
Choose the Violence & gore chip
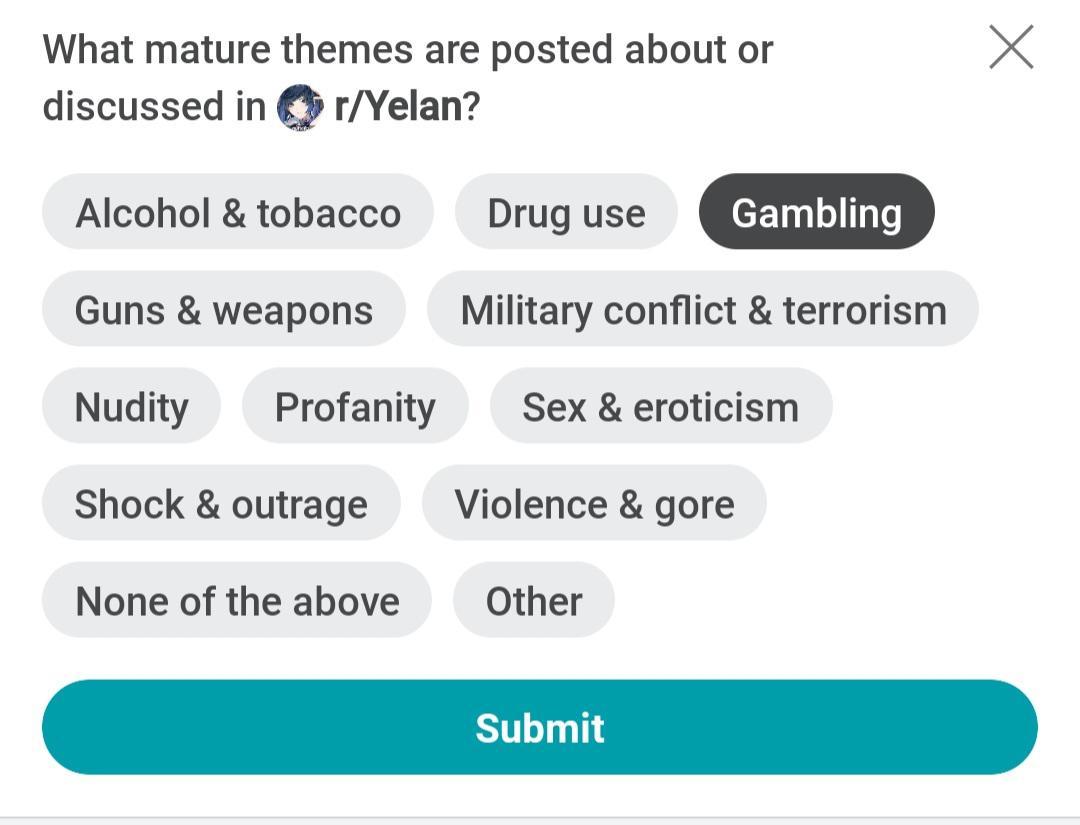point(594,504)
